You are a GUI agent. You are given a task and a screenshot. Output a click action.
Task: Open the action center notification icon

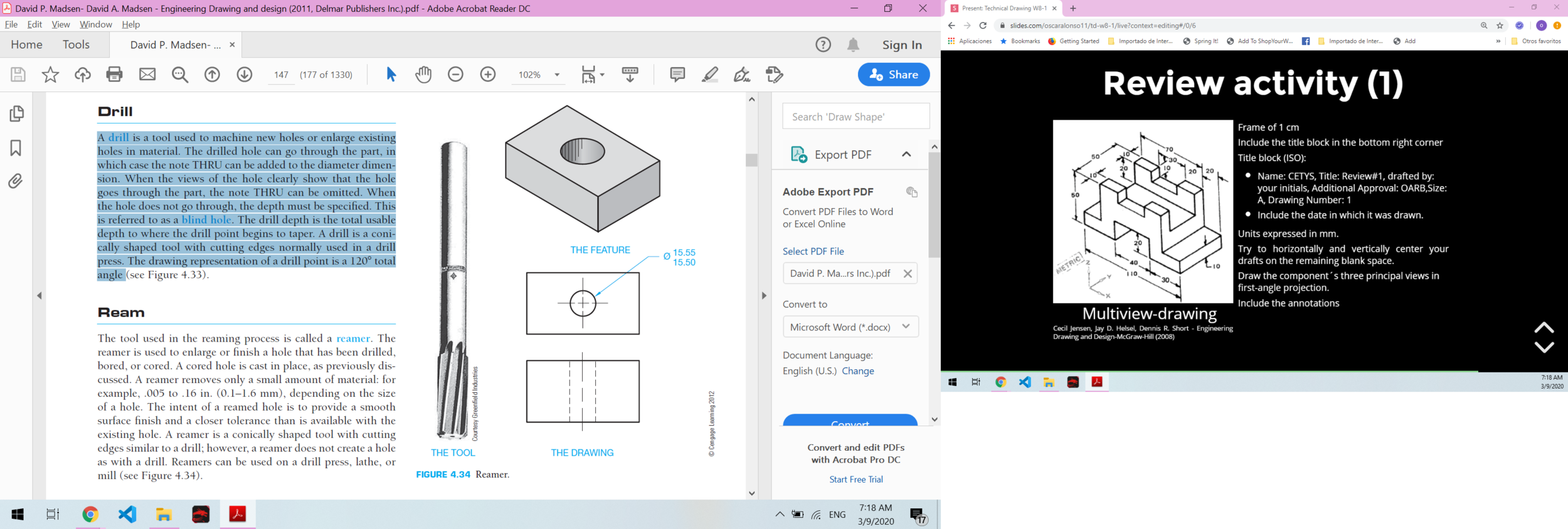click(919, 516)
